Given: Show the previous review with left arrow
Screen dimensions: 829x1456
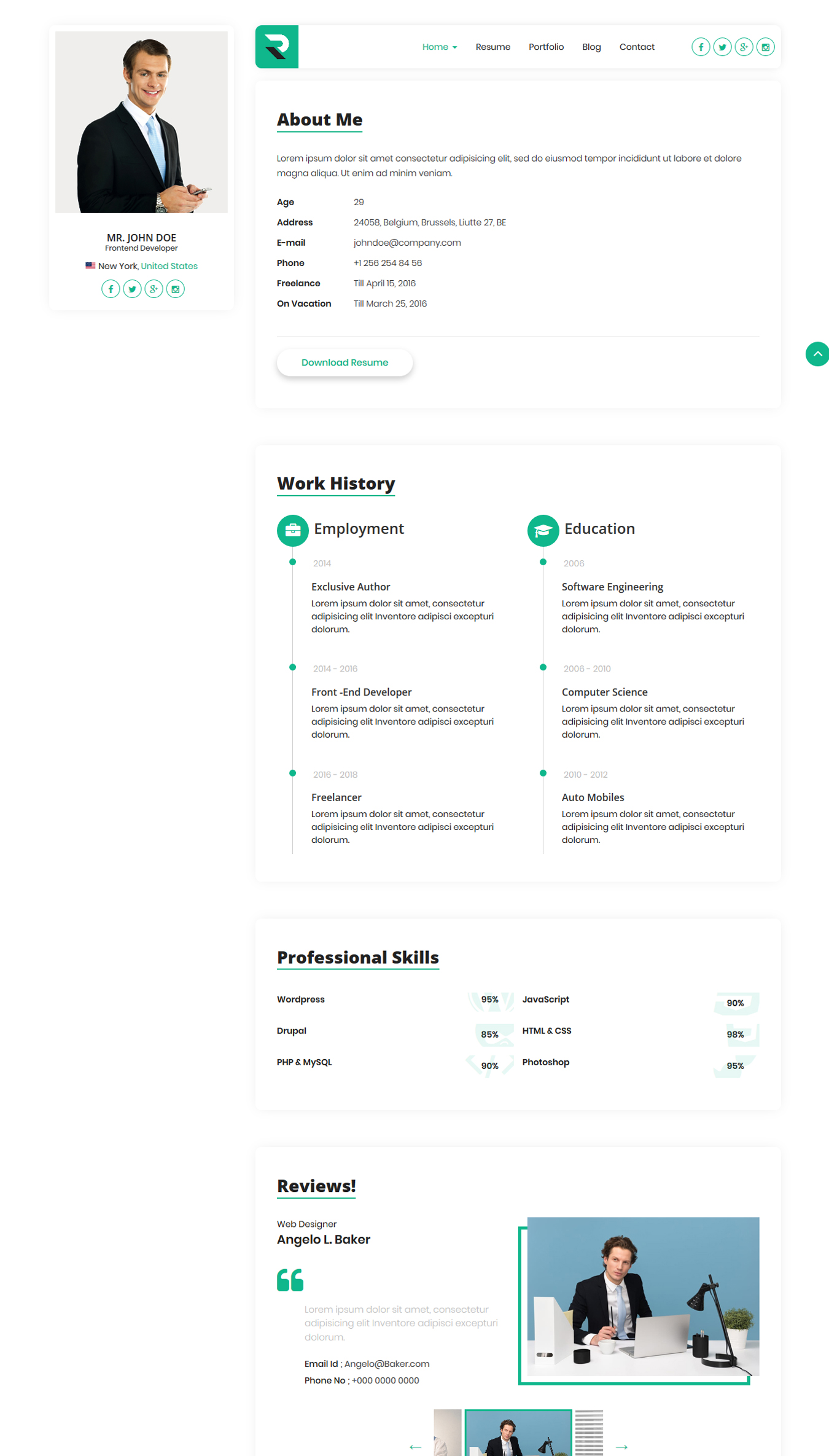Looking at the screenshot, I should click(x=416, y=1447).
